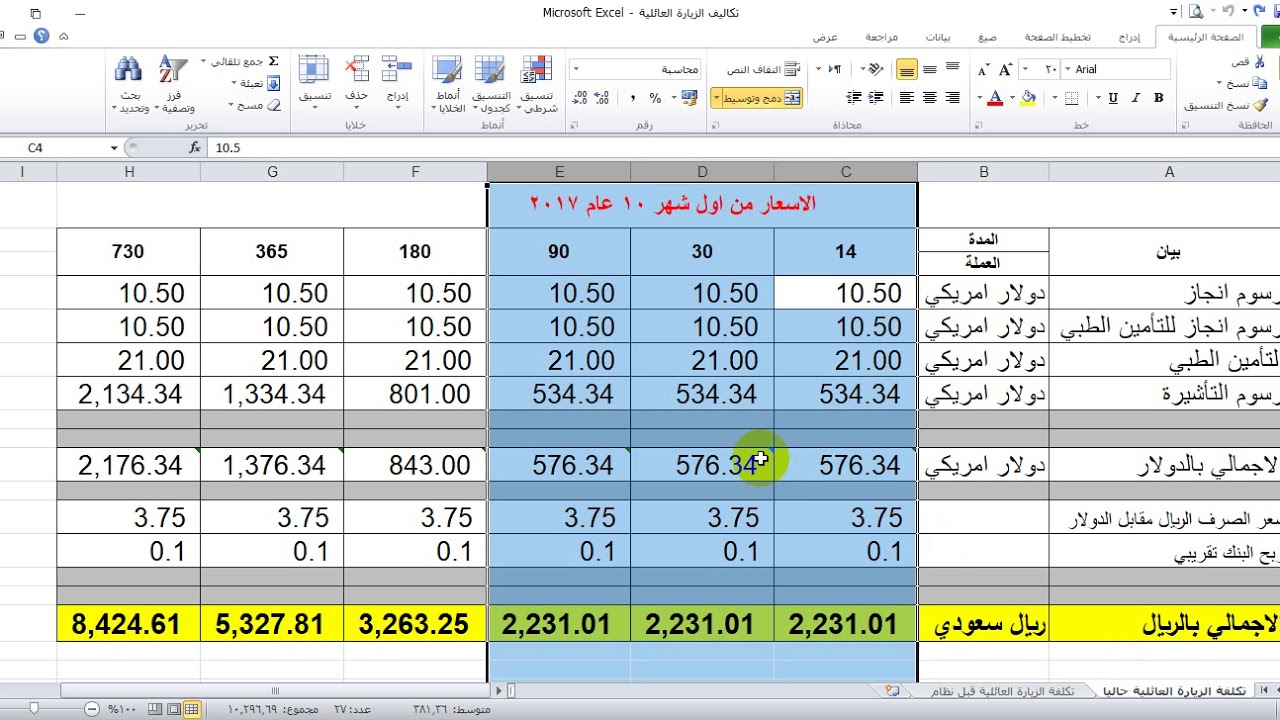Apply the yellow fill color bucket

point(1030,98)
